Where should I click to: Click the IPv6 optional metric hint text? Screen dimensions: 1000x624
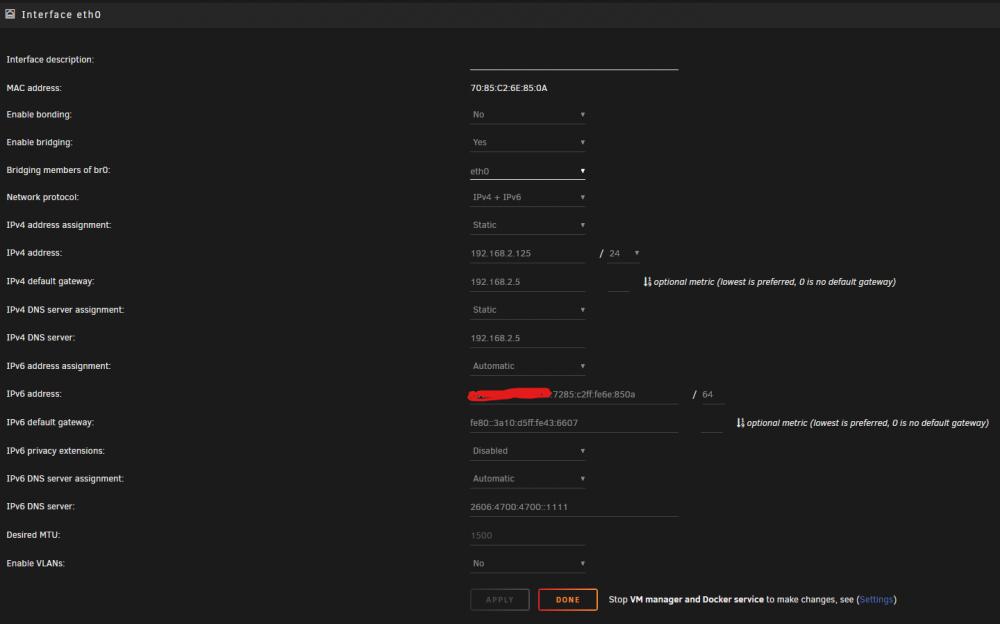tap(867, 423)
